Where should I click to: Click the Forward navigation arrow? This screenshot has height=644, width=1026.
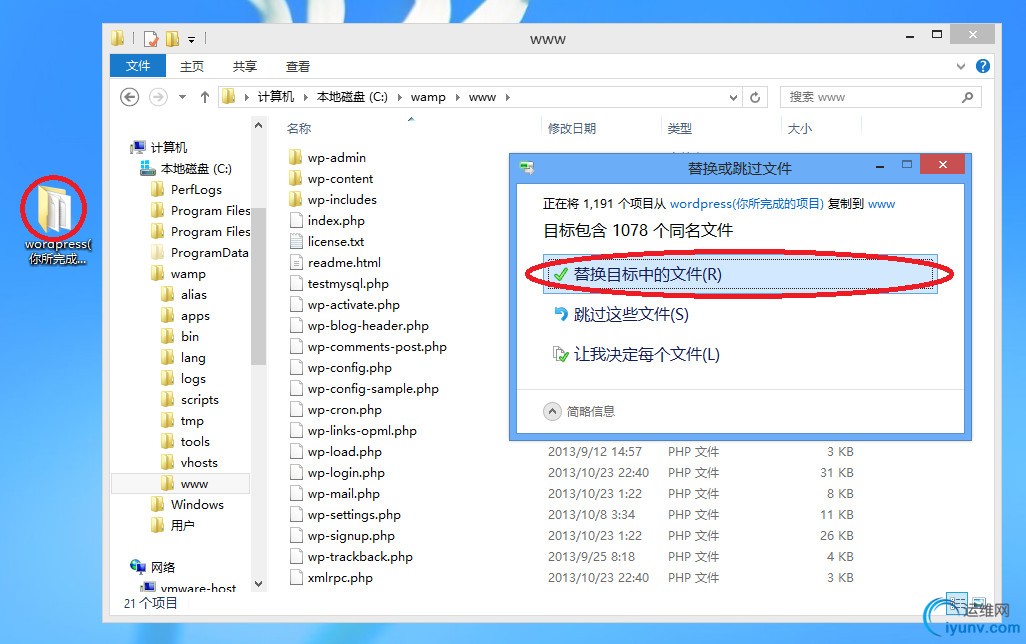pyautogui.click(x=158, y=97)
